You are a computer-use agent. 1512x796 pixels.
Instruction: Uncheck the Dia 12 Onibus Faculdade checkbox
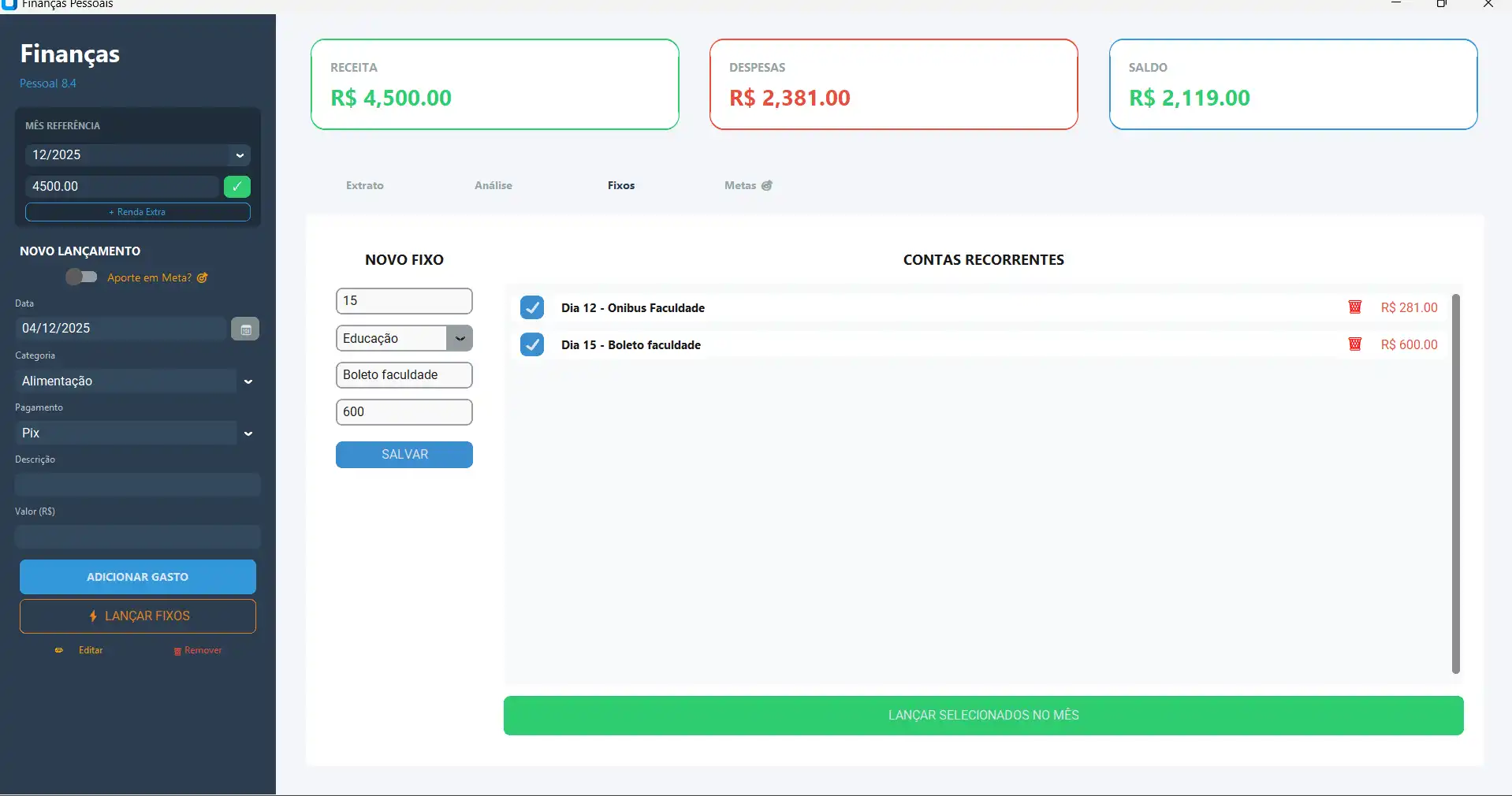tap(532, 307)
